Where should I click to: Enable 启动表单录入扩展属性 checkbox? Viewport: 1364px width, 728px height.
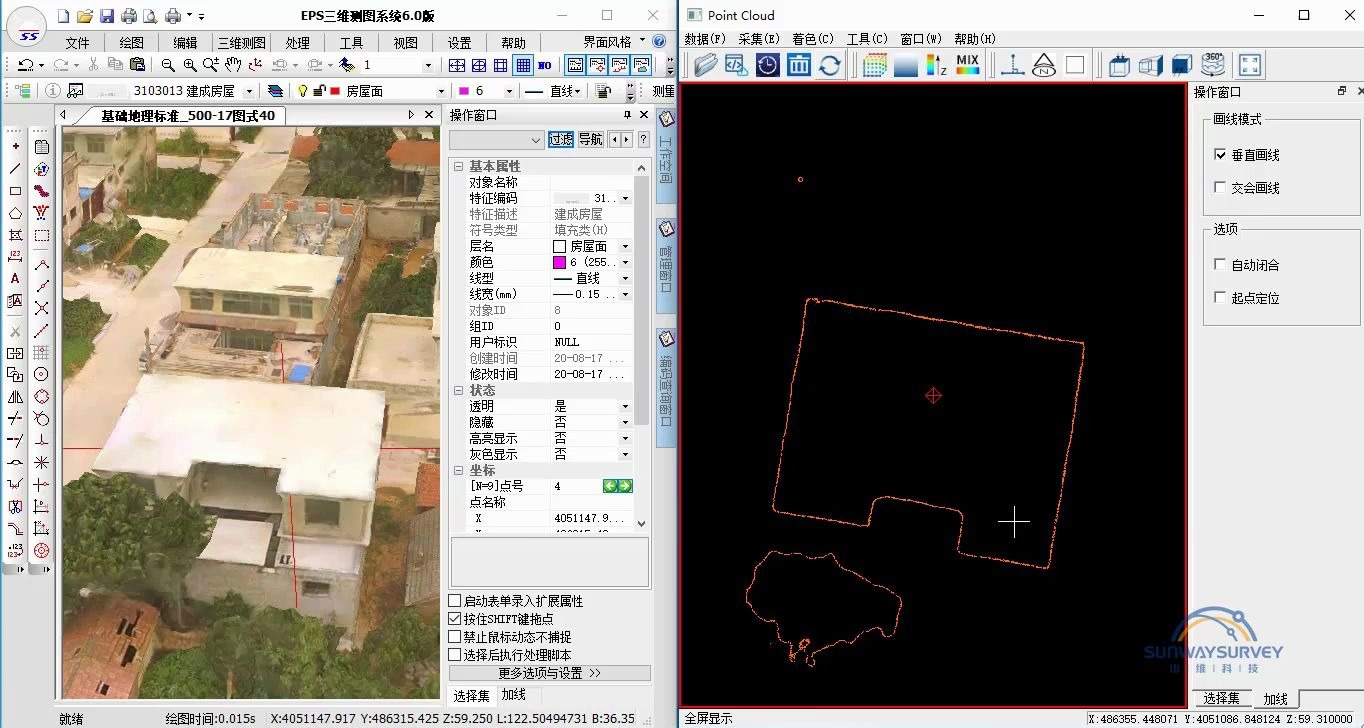455,601
